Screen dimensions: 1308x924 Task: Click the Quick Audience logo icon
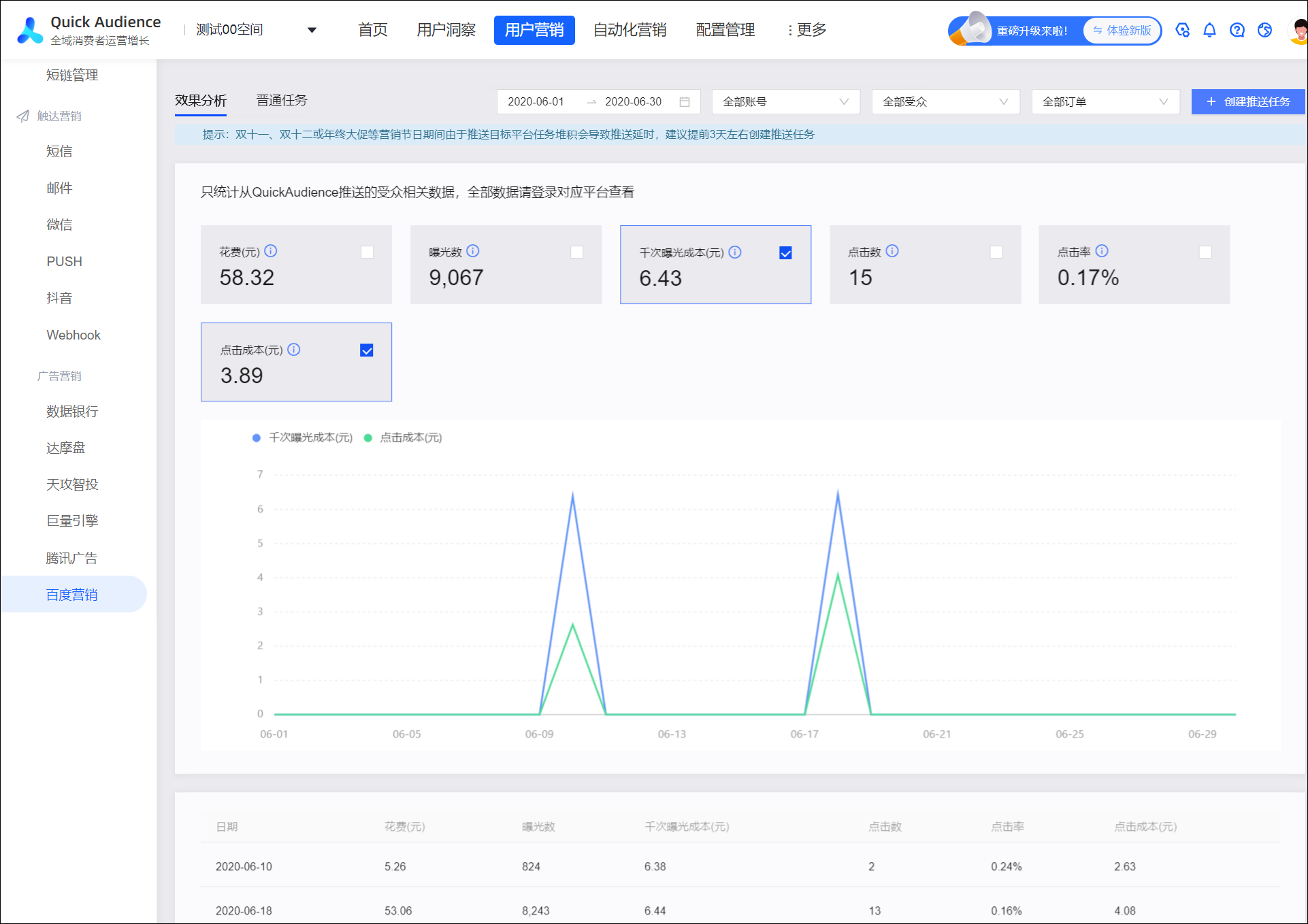coord(30,31)
